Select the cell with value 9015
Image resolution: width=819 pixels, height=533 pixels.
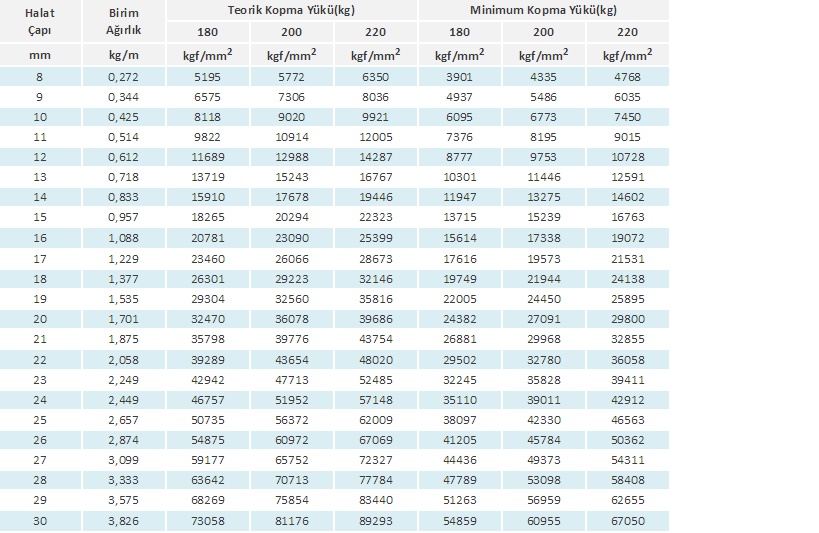tap(627, 137)
